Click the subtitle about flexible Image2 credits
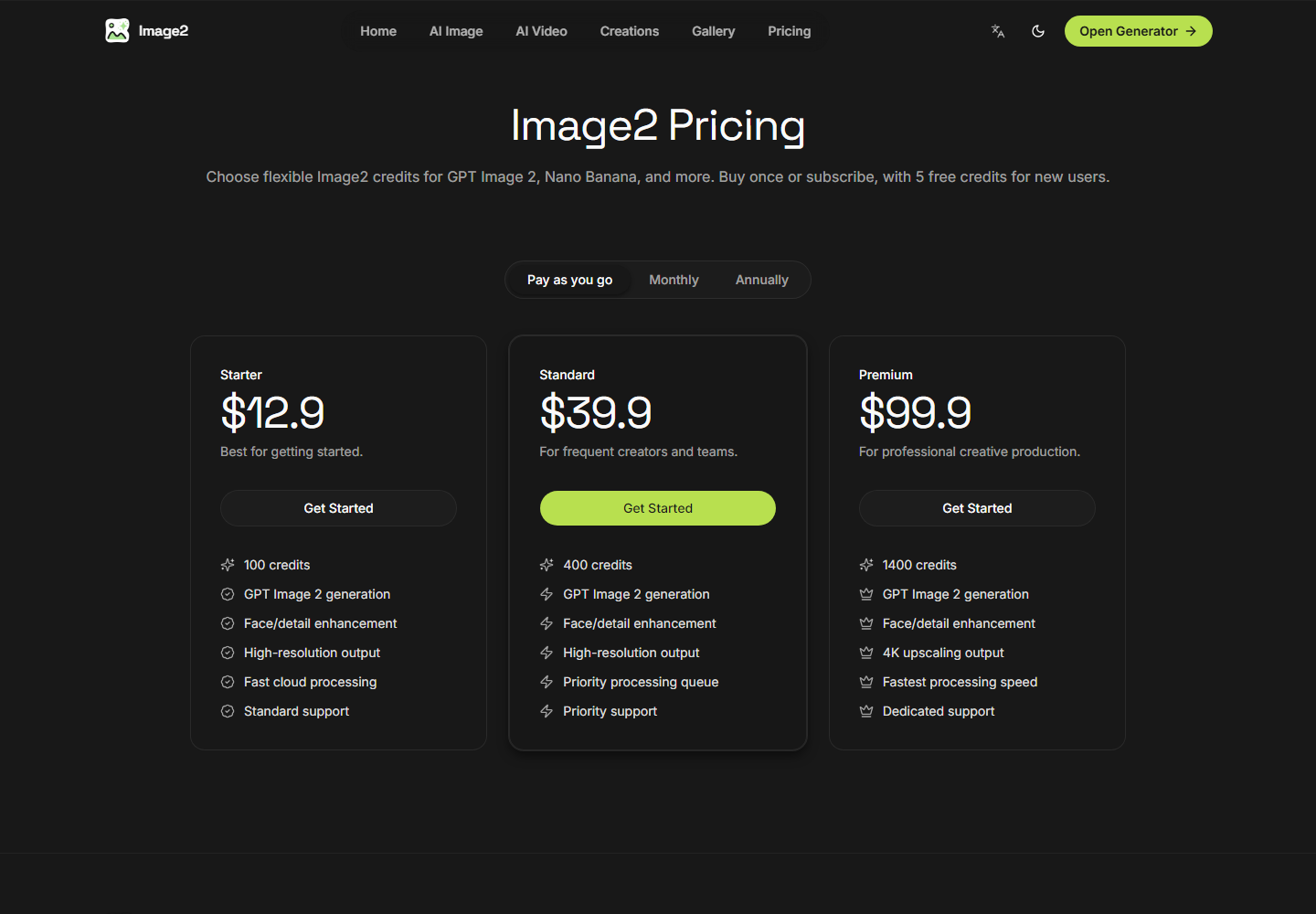Viewport: 1316px width, 914px height. [658, 176]
